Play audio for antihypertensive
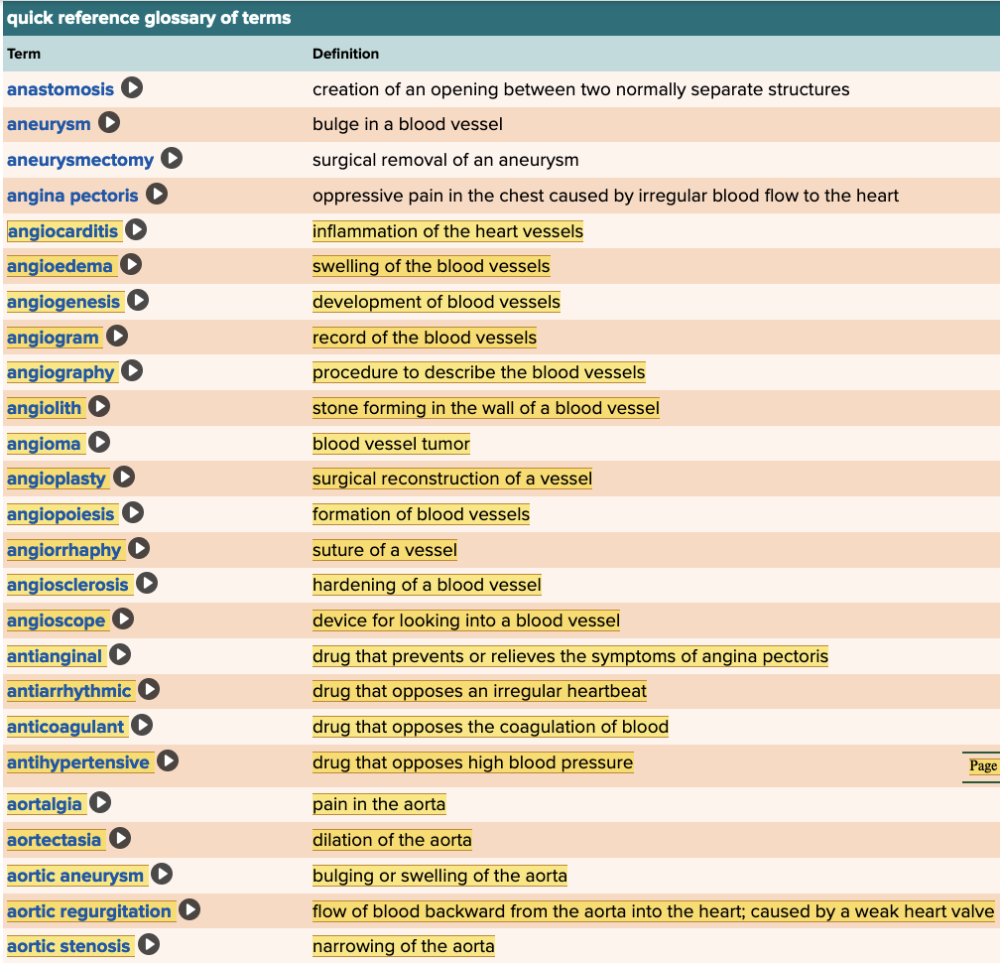Screen dimensions: 1000x963 click(167, 762)
